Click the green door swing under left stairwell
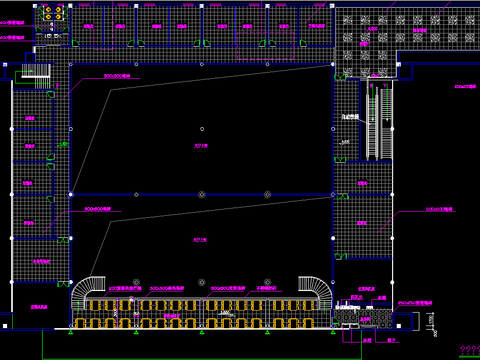Viewport: 480px width, 360px height. click(51, 94)
